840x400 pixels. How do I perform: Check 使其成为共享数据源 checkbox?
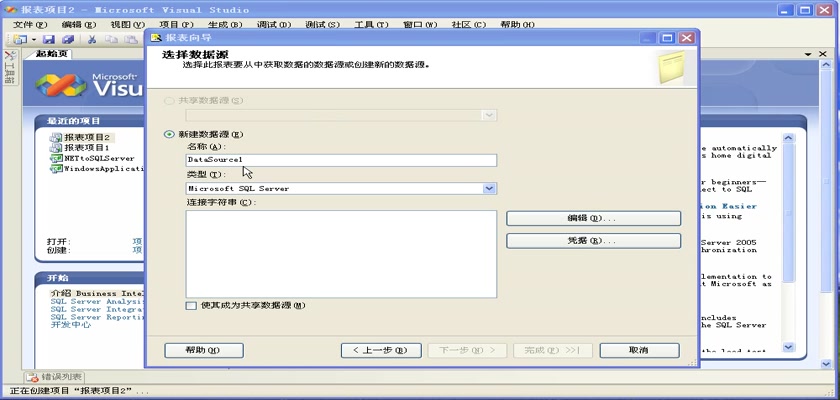point(191,306)
